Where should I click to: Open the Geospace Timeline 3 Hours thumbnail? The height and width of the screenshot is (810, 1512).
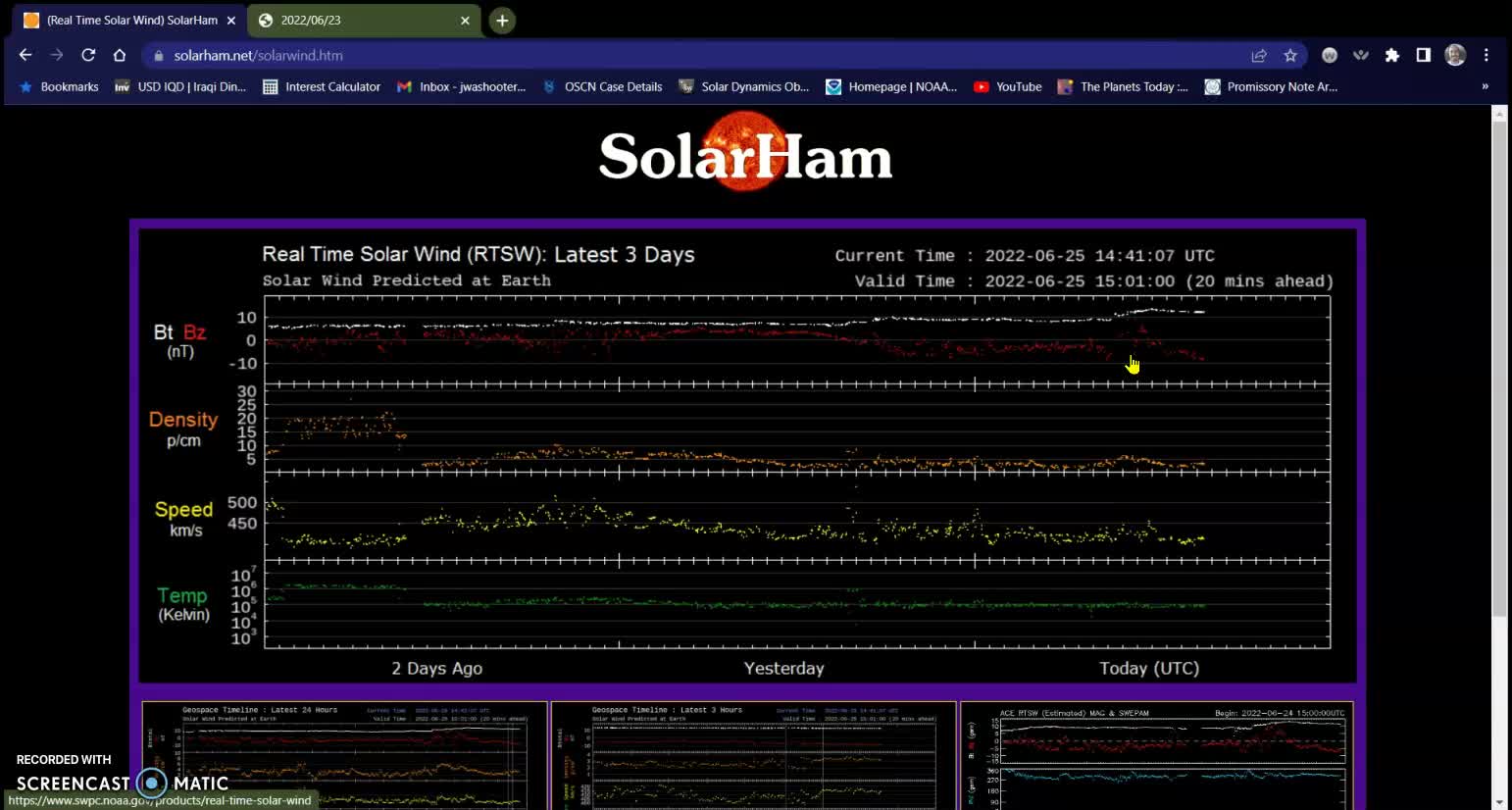pyautogui.click(x=753, y=755)
